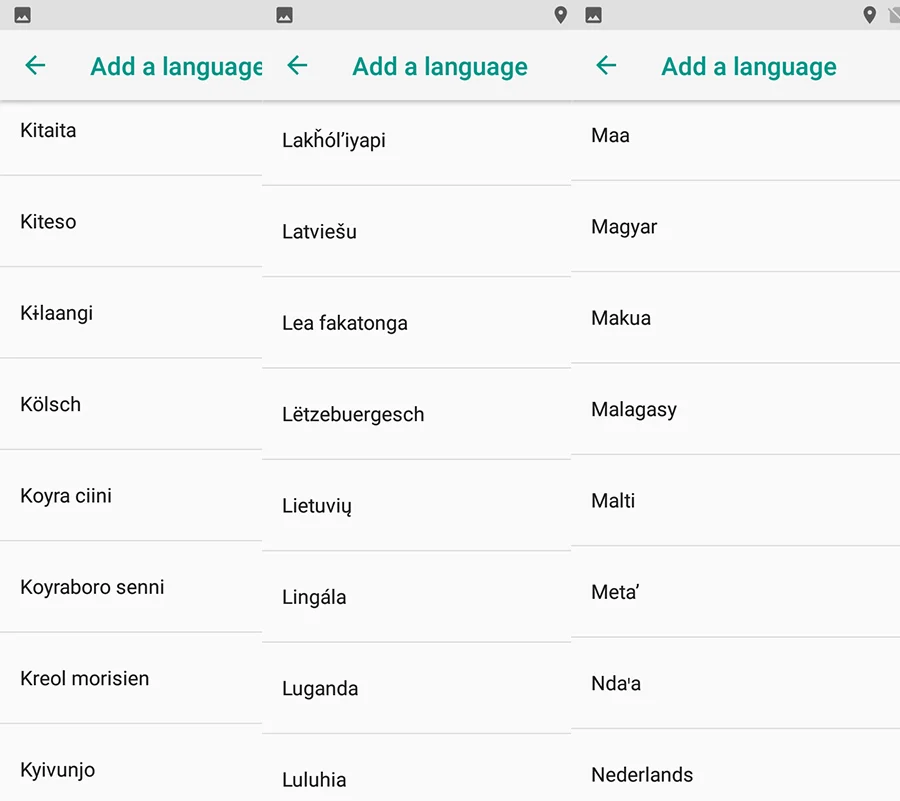Tap the image notification icon in middle status bar

(x=285, y=15)
